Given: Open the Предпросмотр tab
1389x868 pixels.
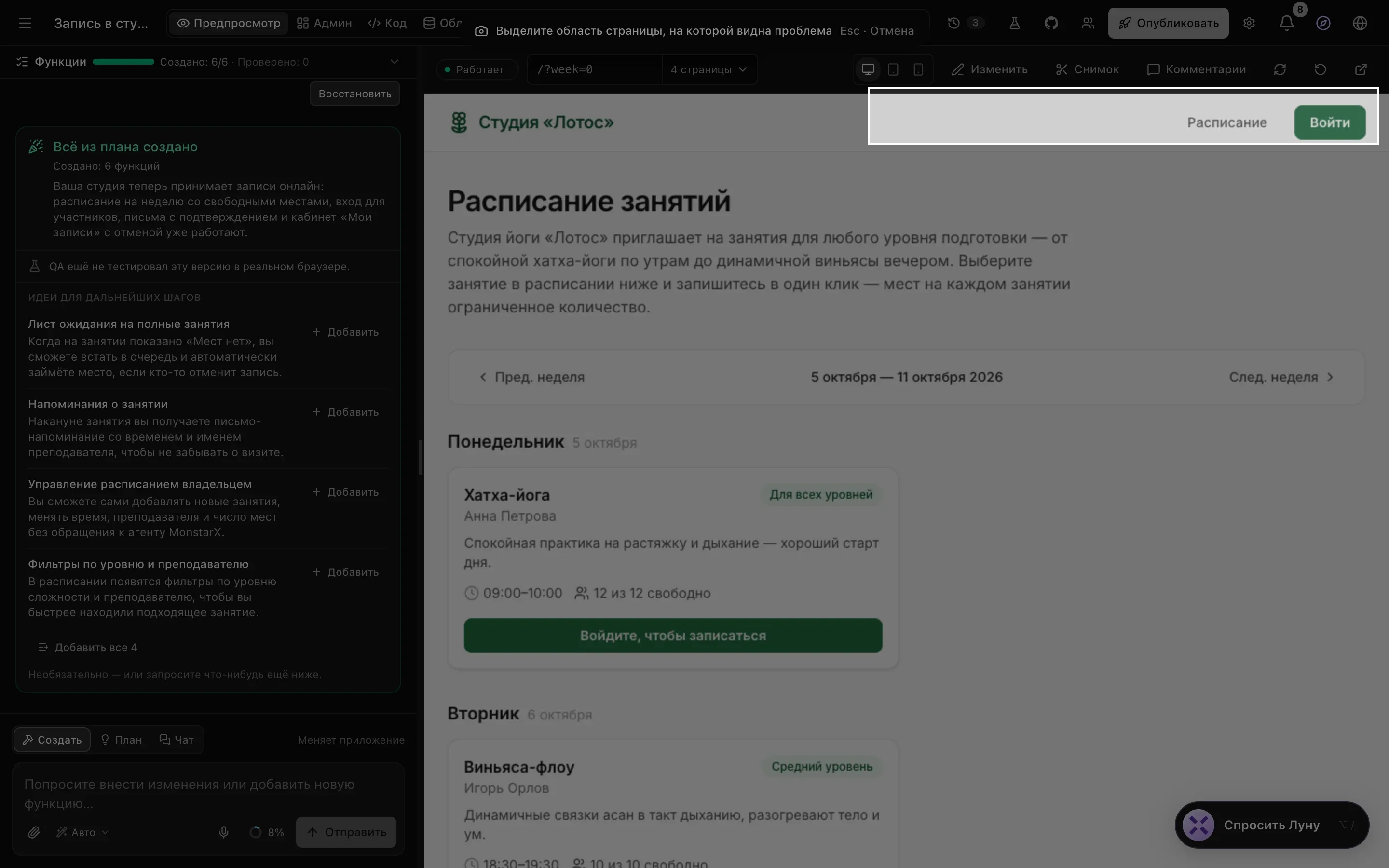Looking at the screenshot, I should click(229, 23).
